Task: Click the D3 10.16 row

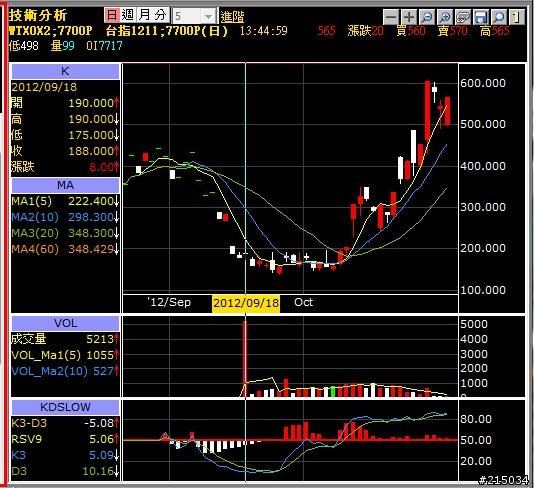Action: click(x=65, y=471)
